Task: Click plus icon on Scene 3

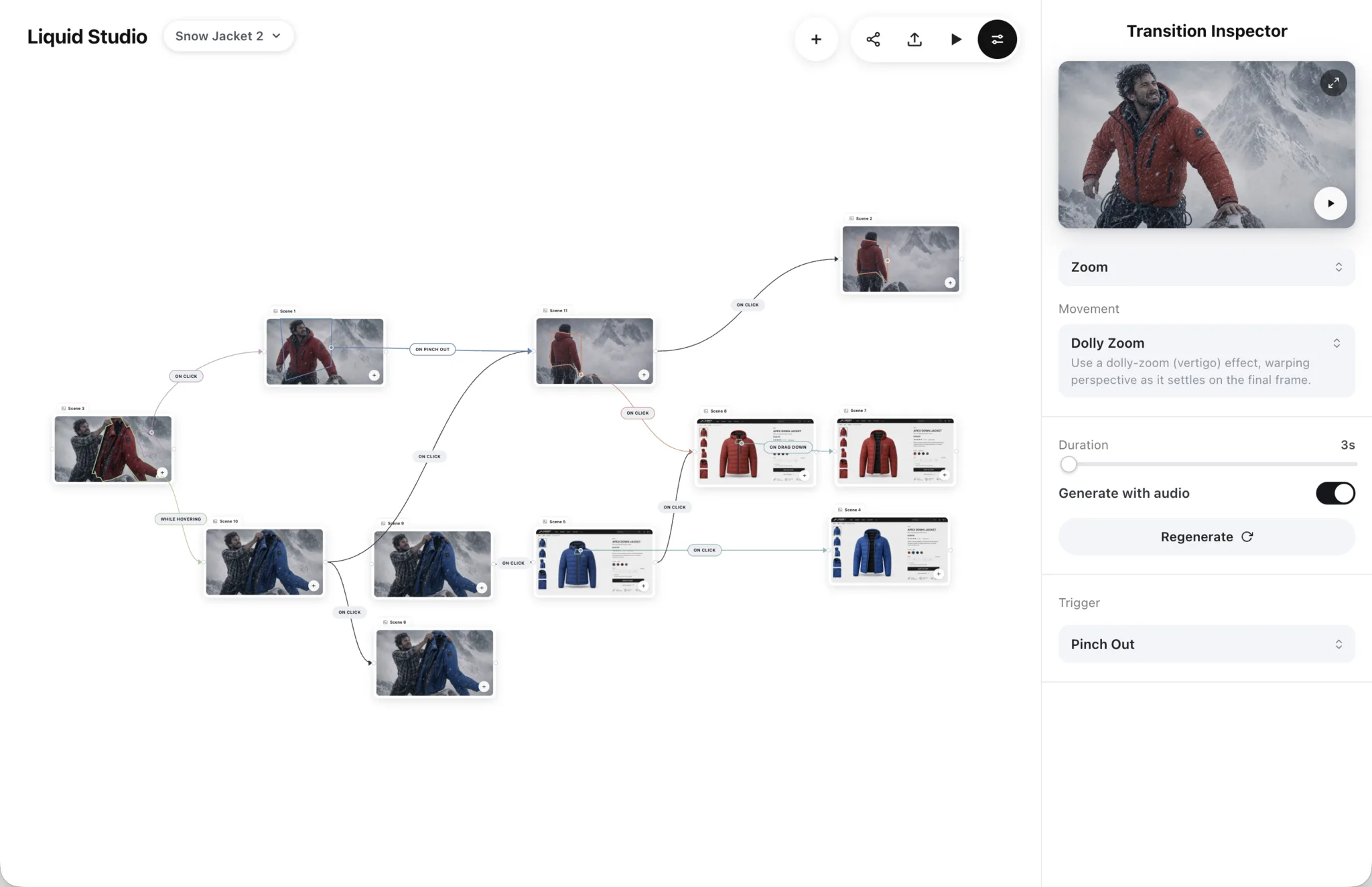Action: coord(161,472)
